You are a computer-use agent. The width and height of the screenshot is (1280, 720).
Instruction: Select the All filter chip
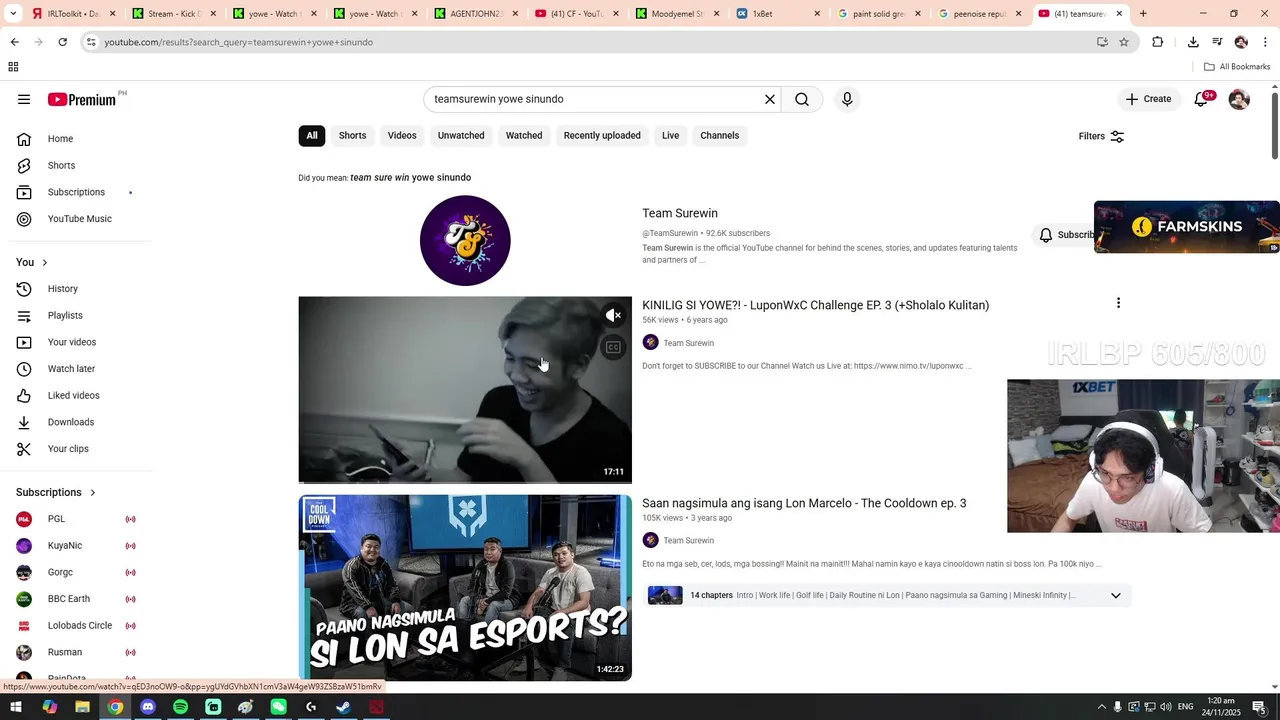312,136
